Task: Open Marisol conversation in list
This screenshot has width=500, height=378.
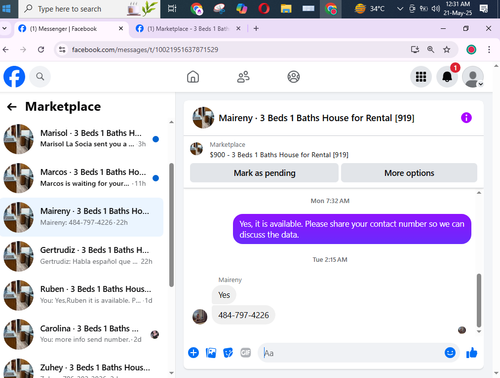Action: (82, 139)
